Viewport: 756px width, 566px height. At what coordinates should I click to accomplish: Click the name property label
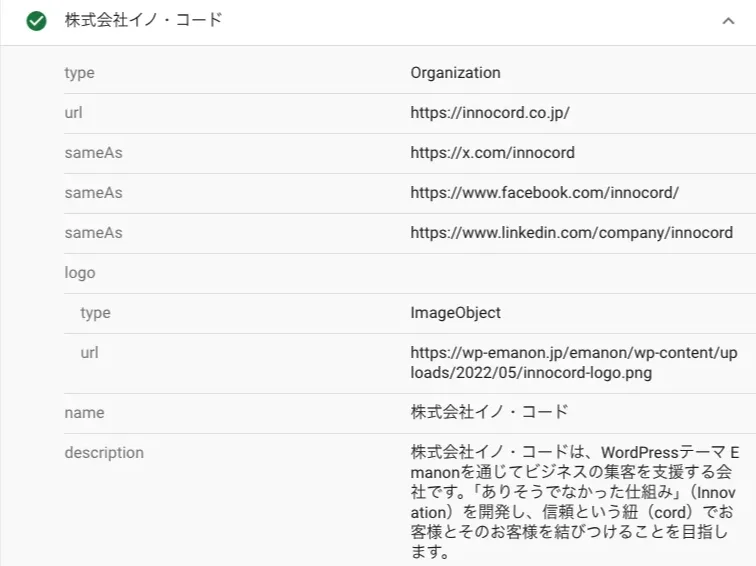(84, 413)
